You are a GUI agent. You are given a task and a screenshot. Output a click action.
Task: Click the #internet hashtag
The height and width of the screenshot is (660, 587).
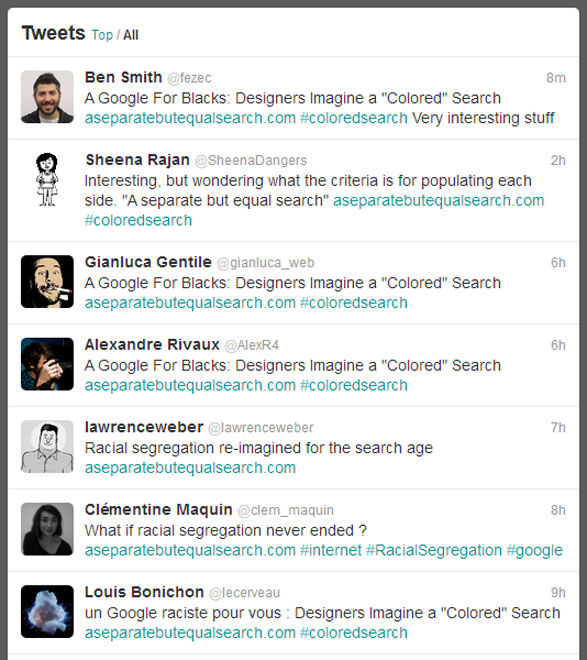pos(331,550)
